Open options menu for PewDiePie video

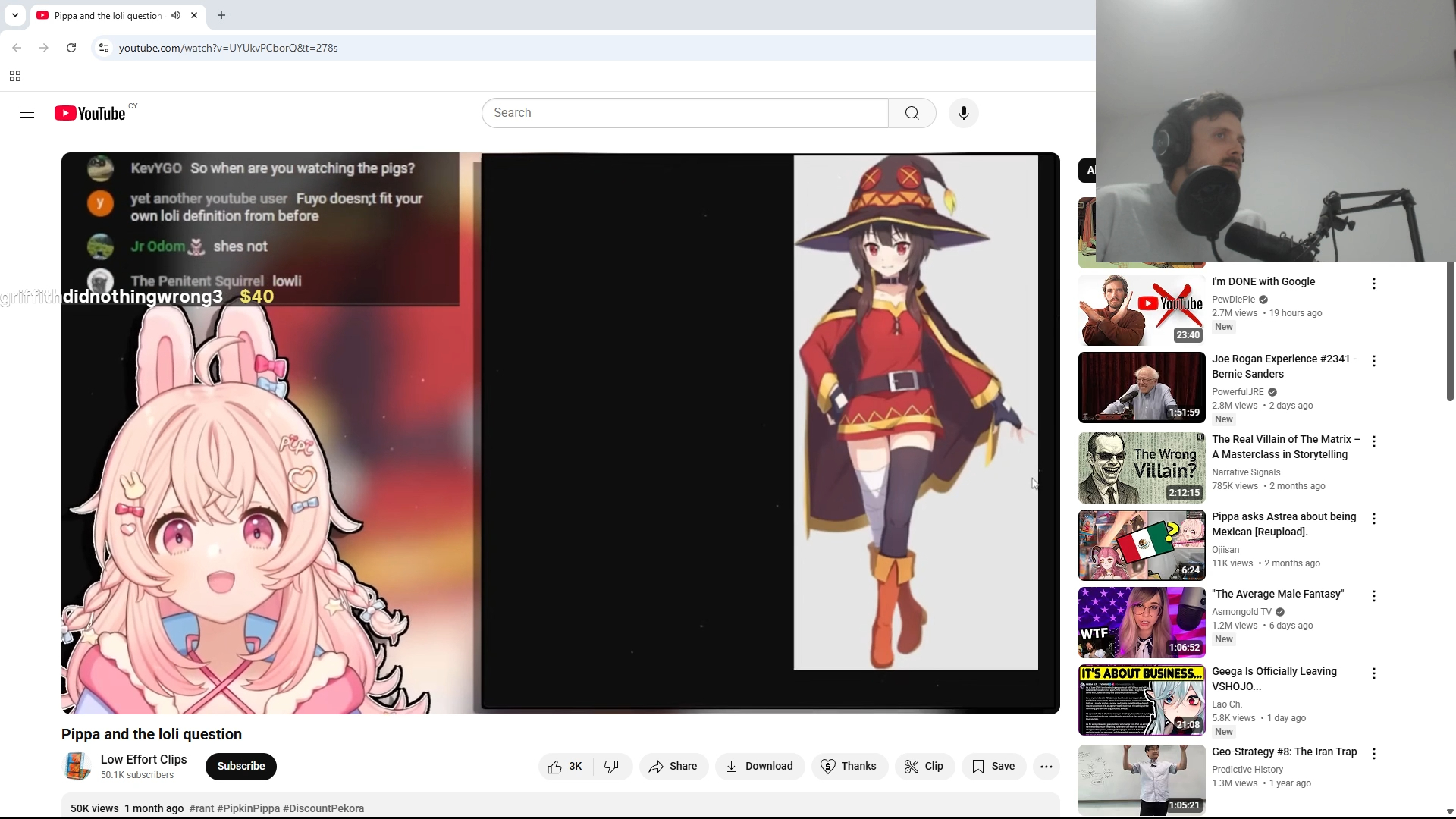[1373, 284]
